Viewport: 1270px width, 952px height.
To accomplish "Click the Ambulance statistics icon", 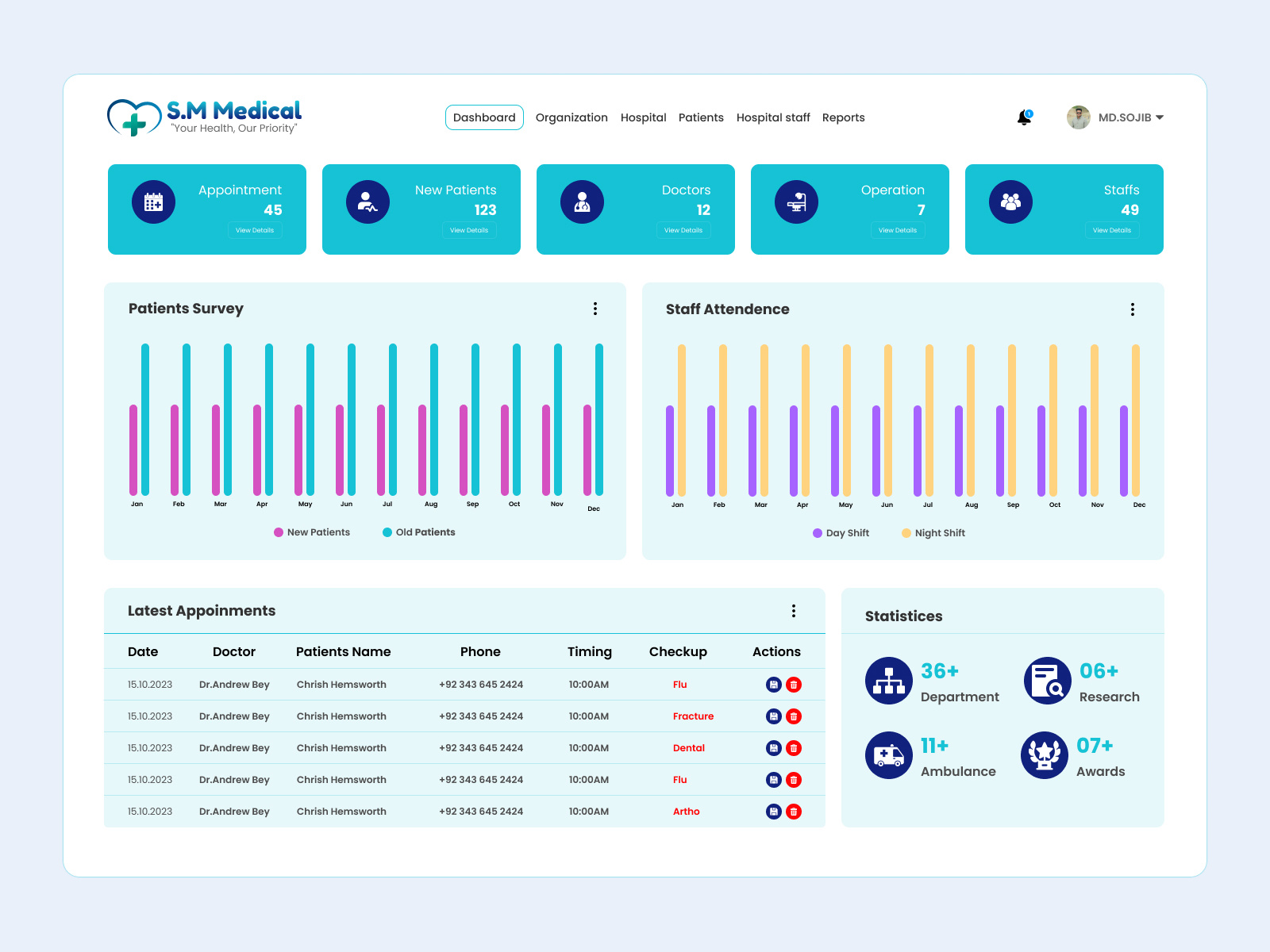I will coord(889,755).
